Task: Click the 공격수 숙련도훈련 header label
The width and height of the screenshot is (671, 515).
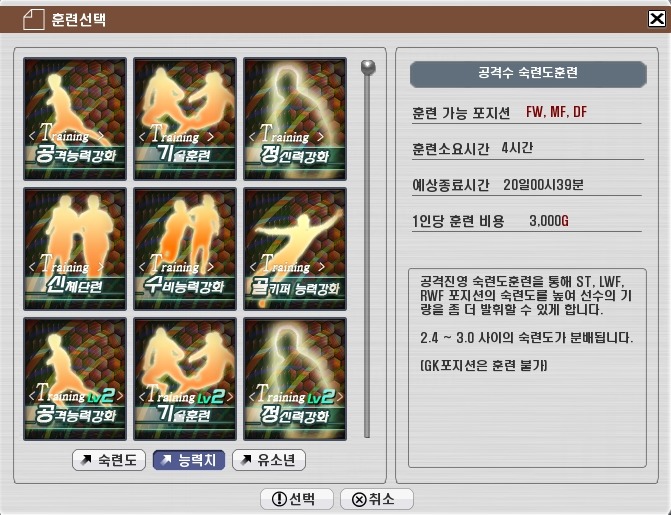Action: click(528, 74)
